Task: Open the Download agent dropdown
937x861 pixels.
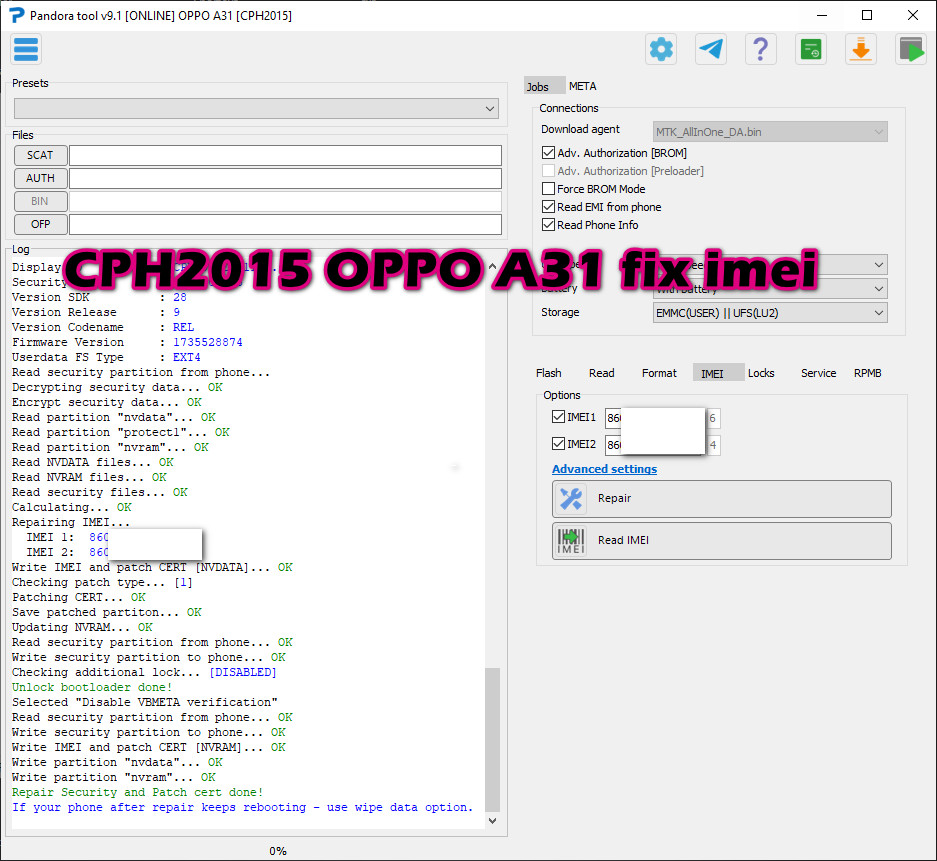Action: point(770,132)
